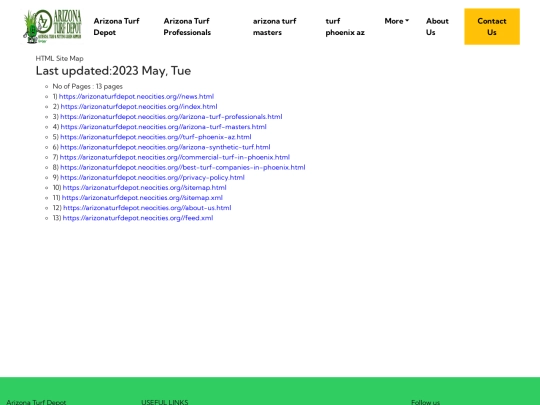Click 'Arizona Turf Depot' footer text
This screenshot has height=405, width=540.
click(36, 402)
